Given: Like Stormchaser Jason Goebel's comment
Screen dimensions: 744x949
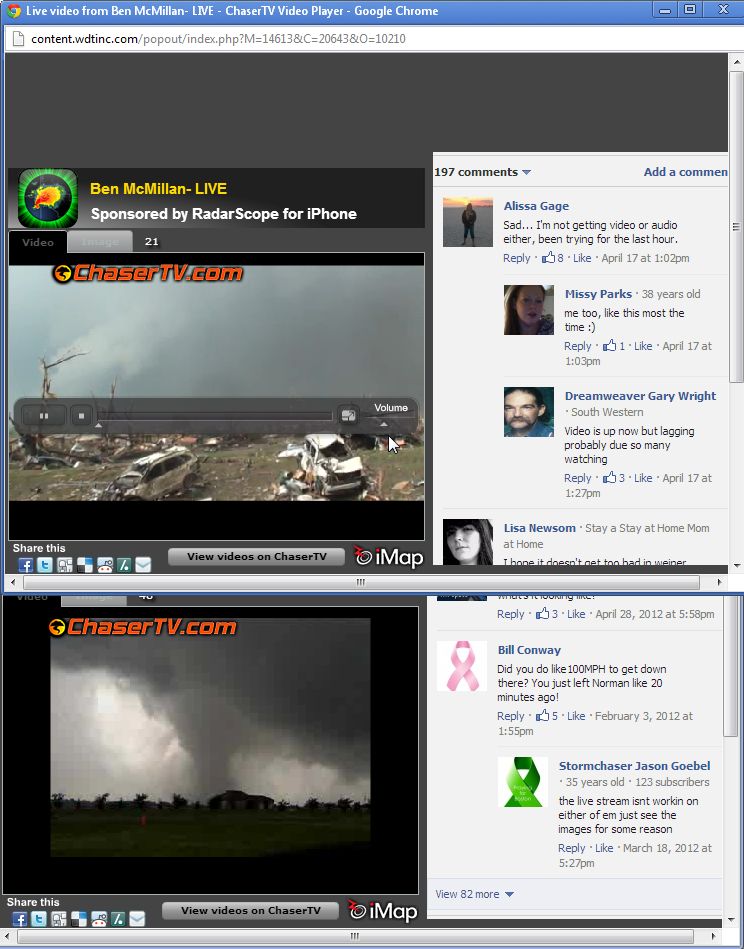Looking at the screenshot, I should (604, 848).
